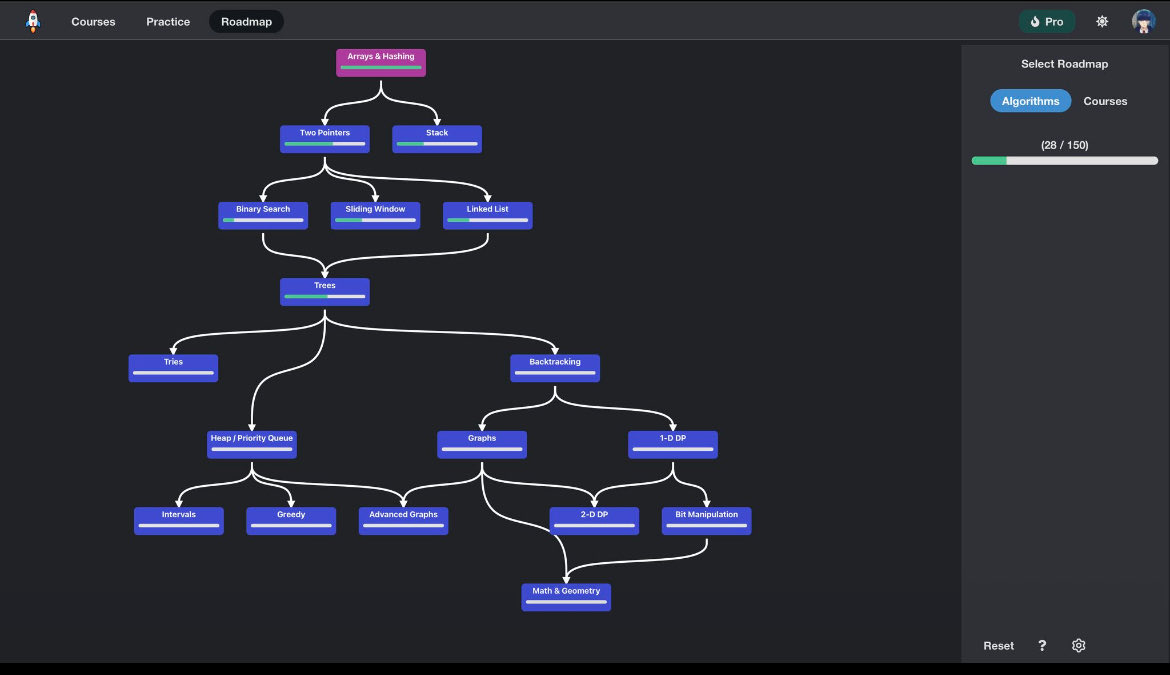Open the Courses nav tab
Screen dimensions: 1170x675
(x=93, y=22)
